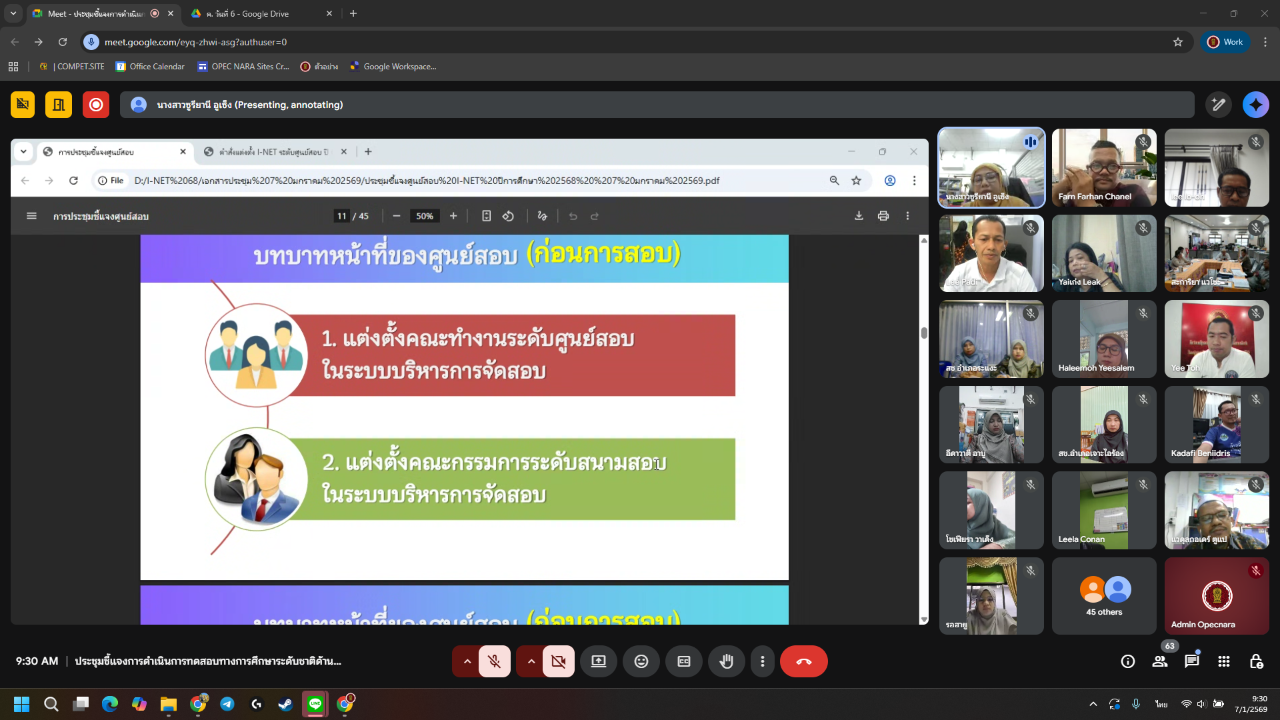Show the participants list
Screen dimensions: 1280x720
tap(1160, 661)
